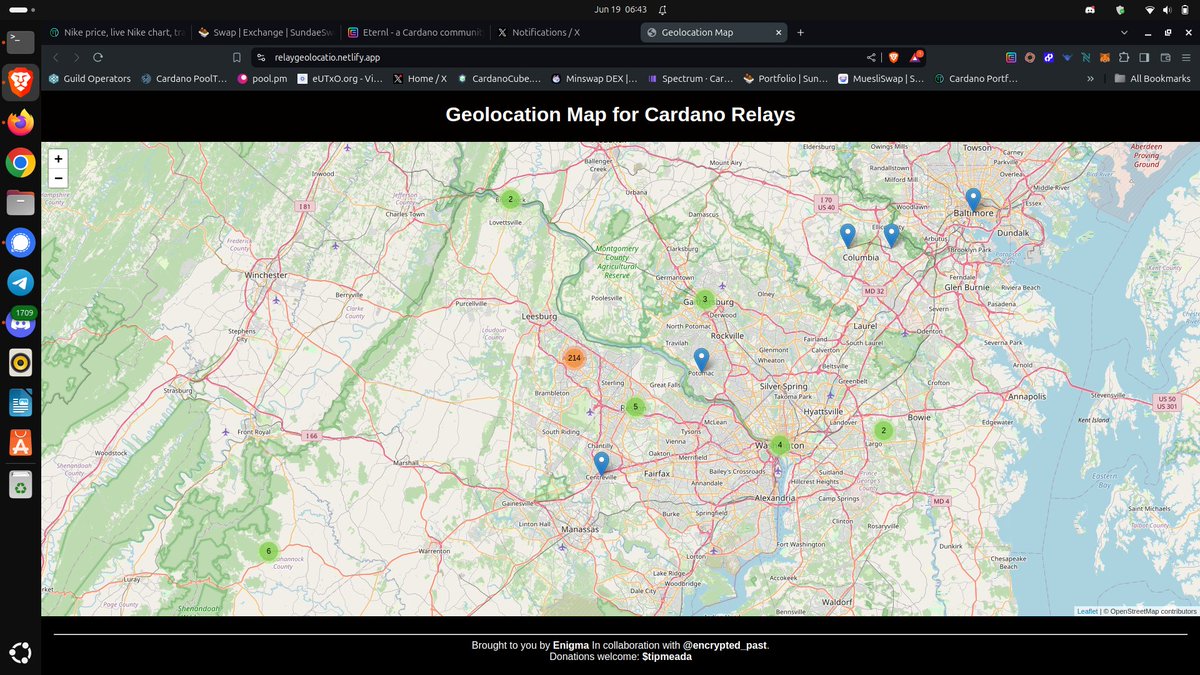Screen dimensions: 1200x675
Task: Select the blue marker at Centreville
Action: (x=601, y=463)
